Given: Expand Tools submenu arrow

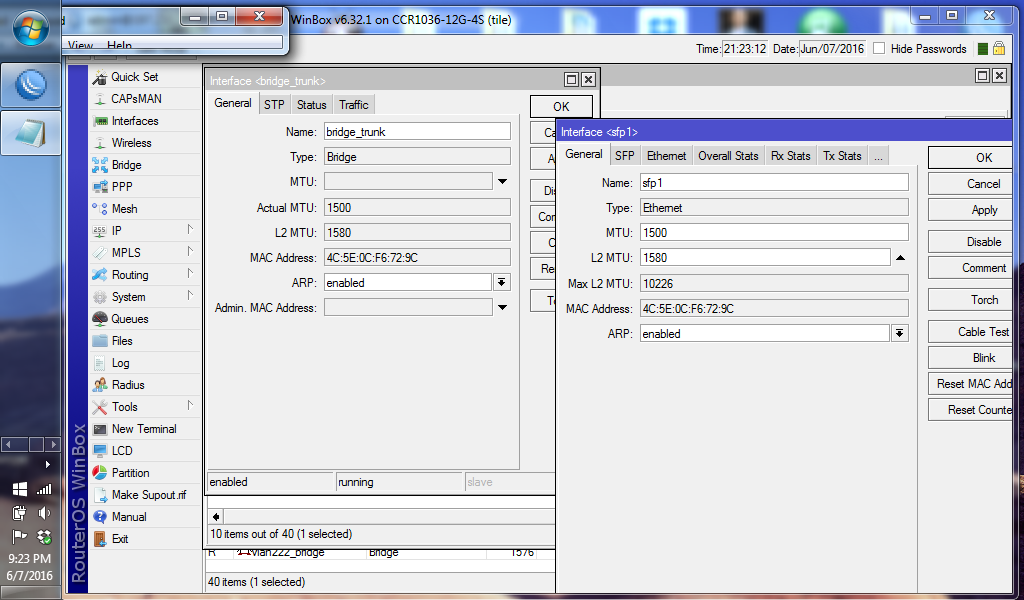Looking at the screenshot, I should pos(190,405).
